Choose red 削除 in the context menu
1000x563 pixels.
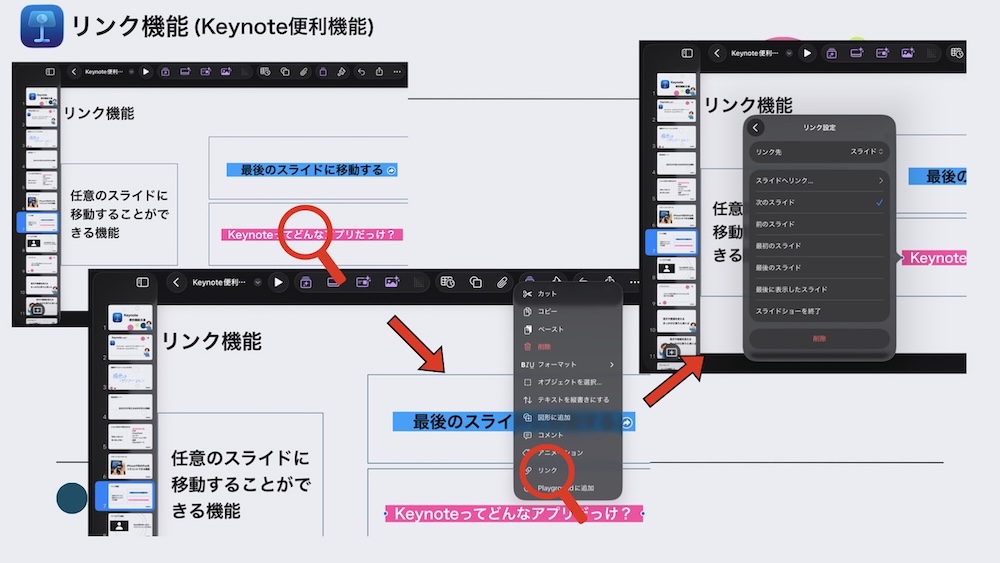568,347
